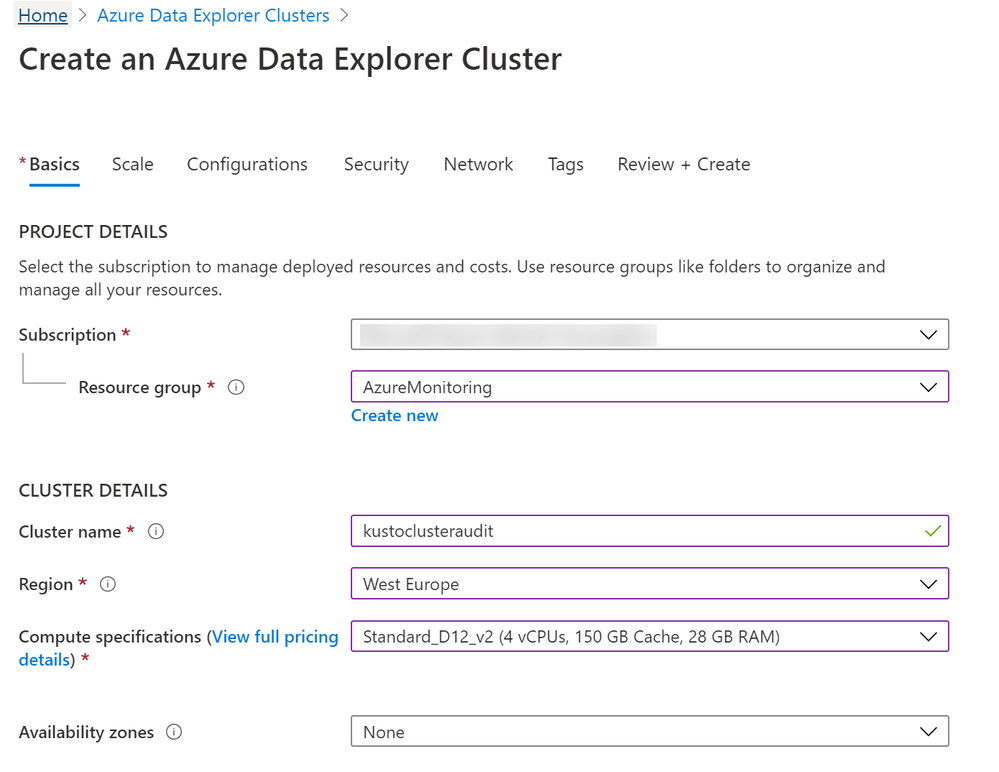Viewport: 999px width, 772px height.
Task: Expand the Subscription dropdown
Action: 650,334
